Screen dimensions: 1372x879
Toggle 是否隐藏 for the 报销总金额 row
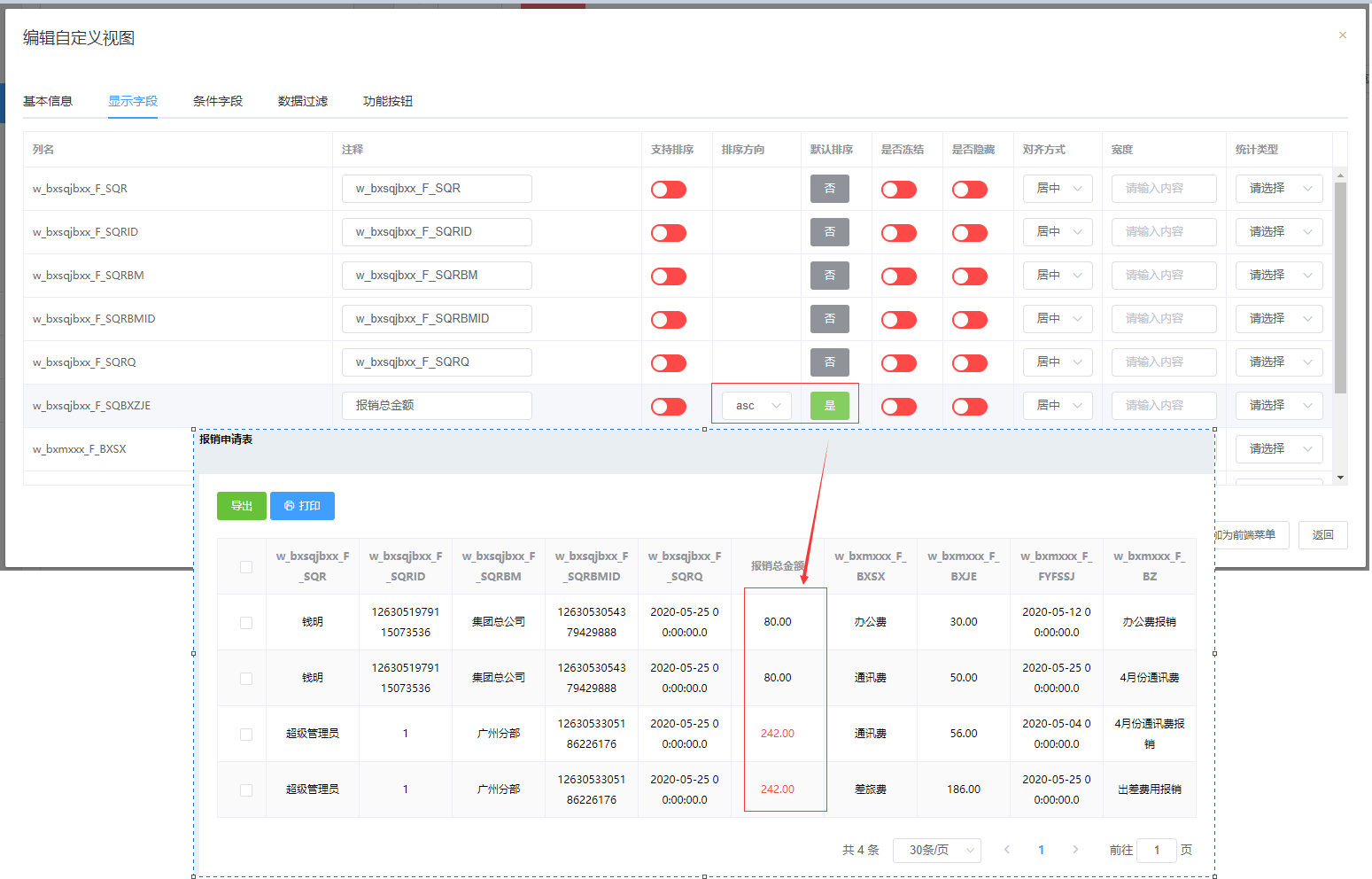coord(970,407)
